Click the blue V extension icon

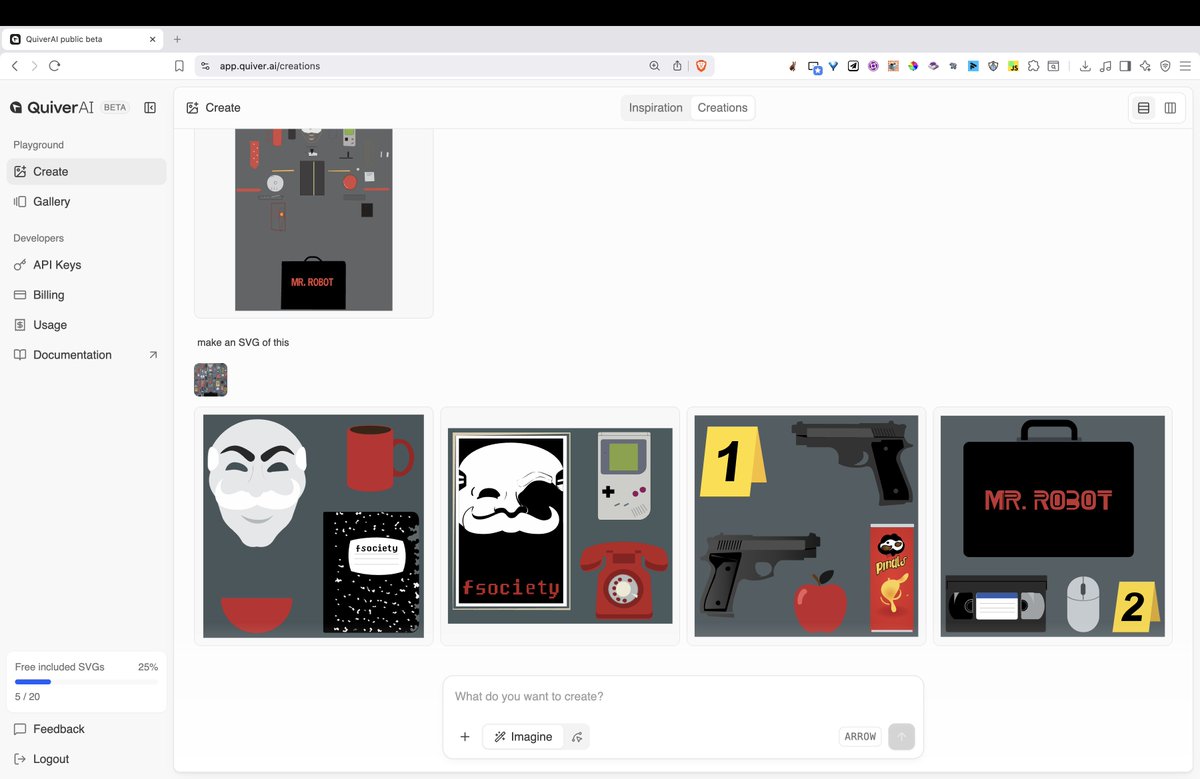coord(833,66)
